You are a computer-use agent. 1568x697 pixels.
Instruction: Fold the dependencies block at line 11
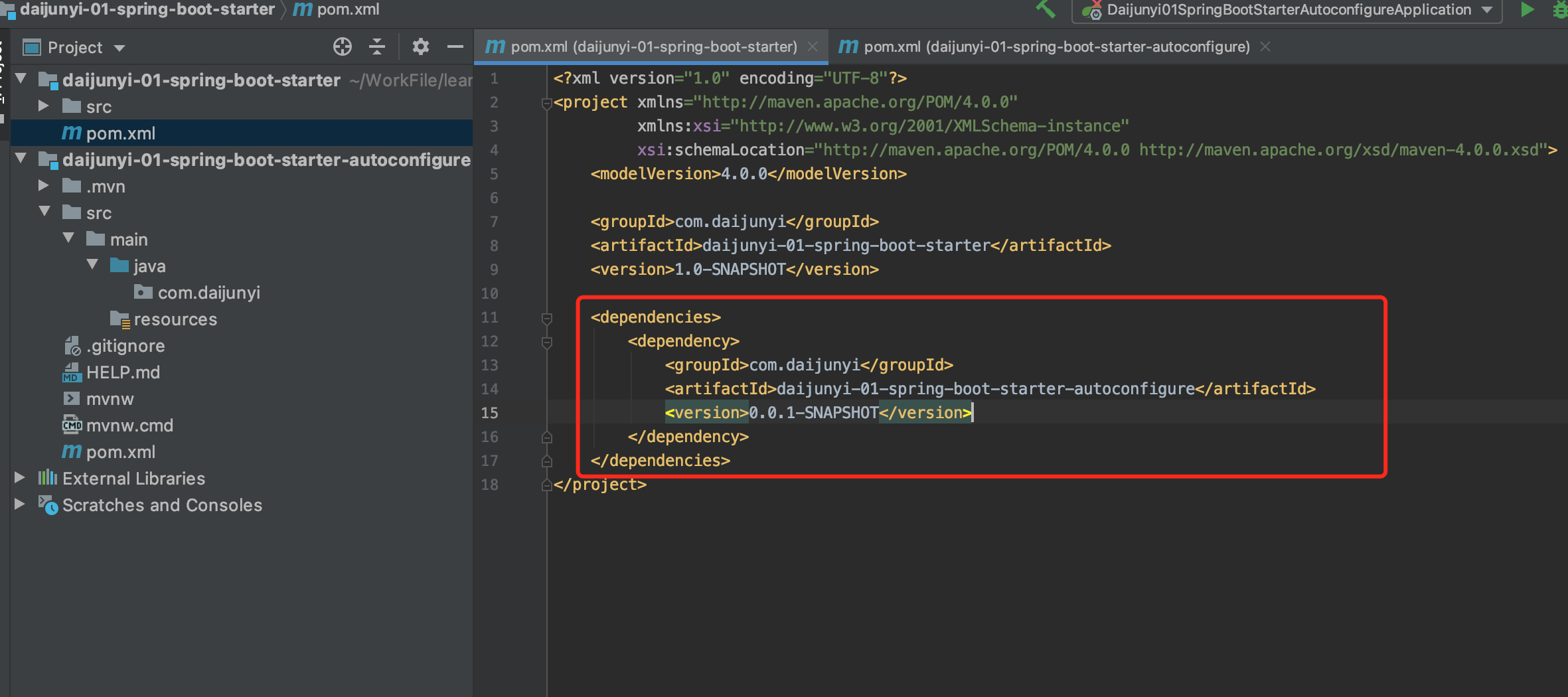click(547, 318)
